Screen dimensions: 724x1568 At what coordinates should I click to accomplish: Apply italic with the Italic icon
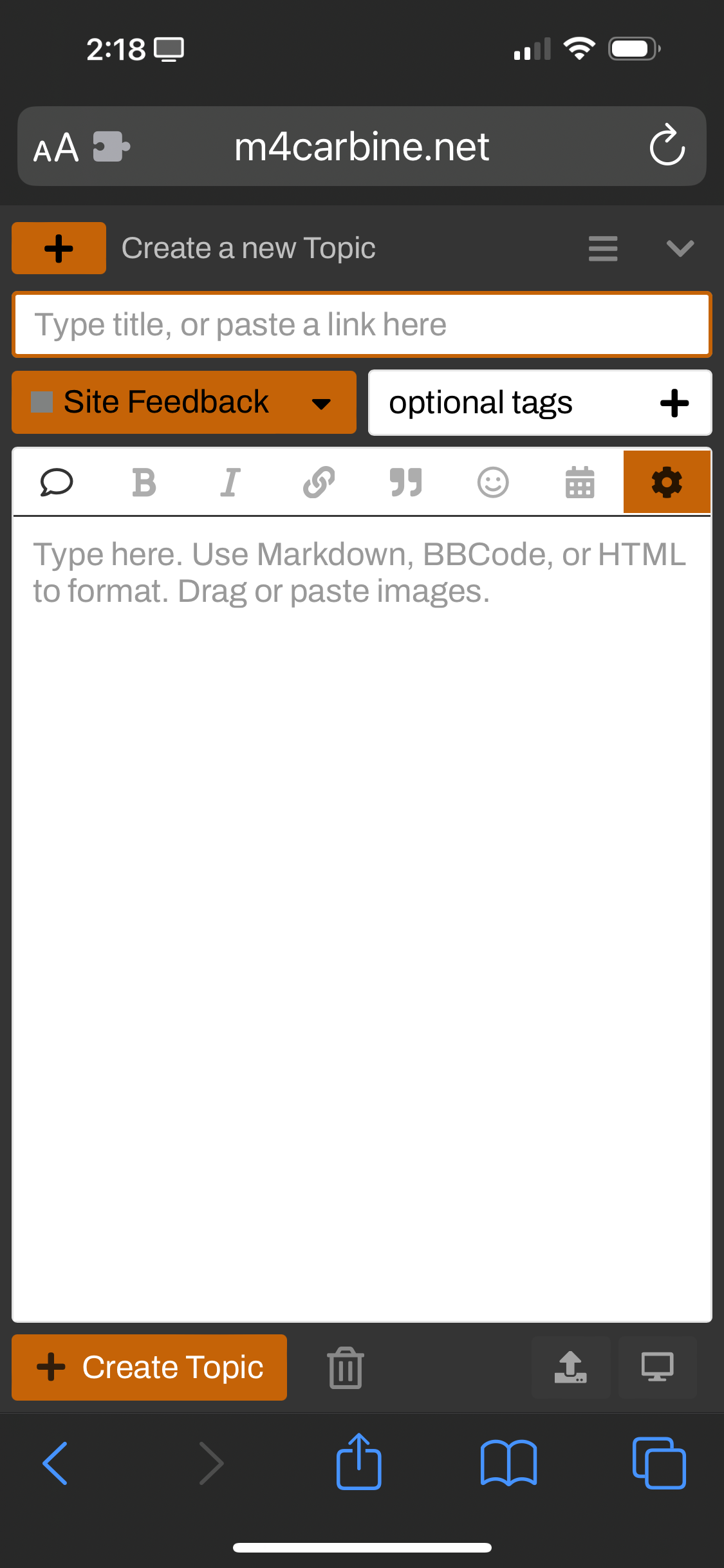230,483
